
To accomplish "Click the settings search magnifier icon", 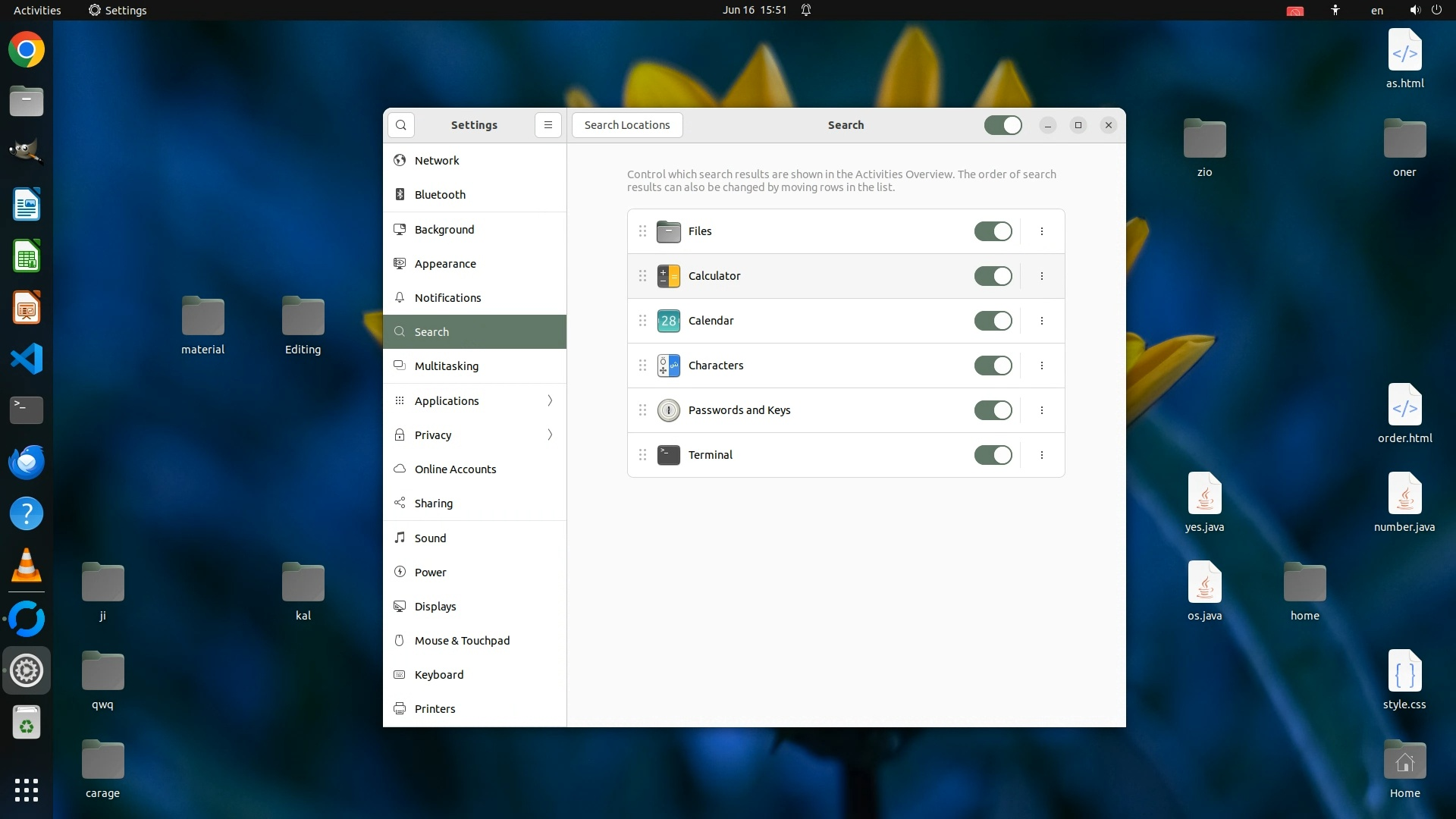I will 401,125.
